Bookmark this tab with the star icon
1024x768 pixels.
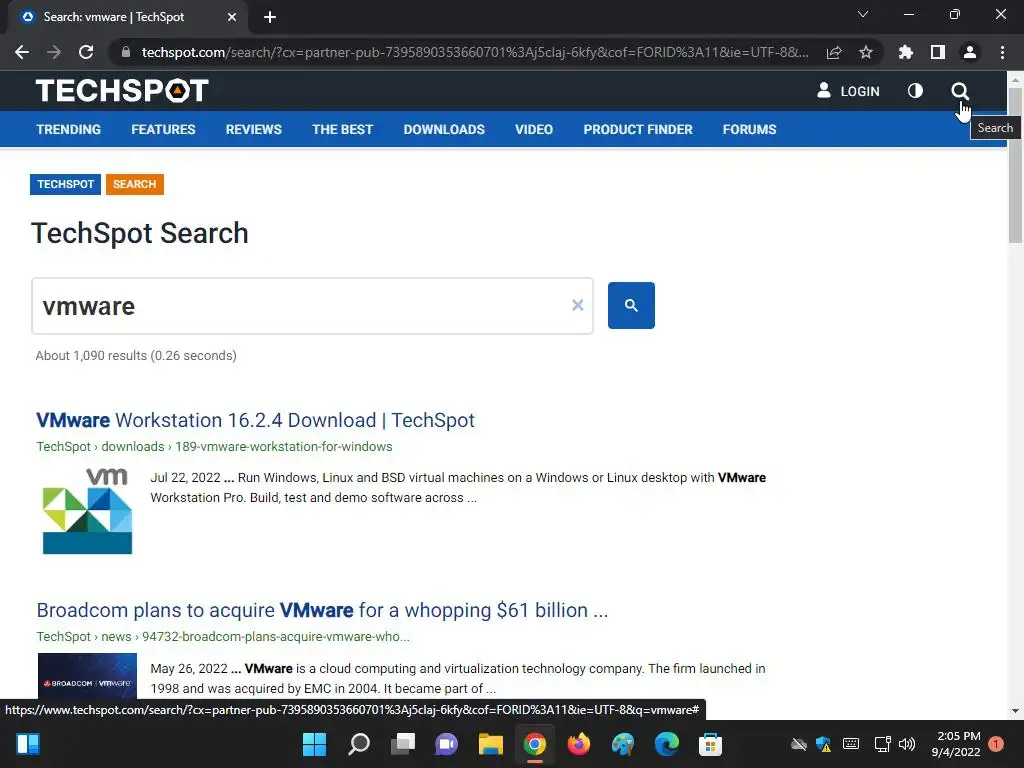866,52
